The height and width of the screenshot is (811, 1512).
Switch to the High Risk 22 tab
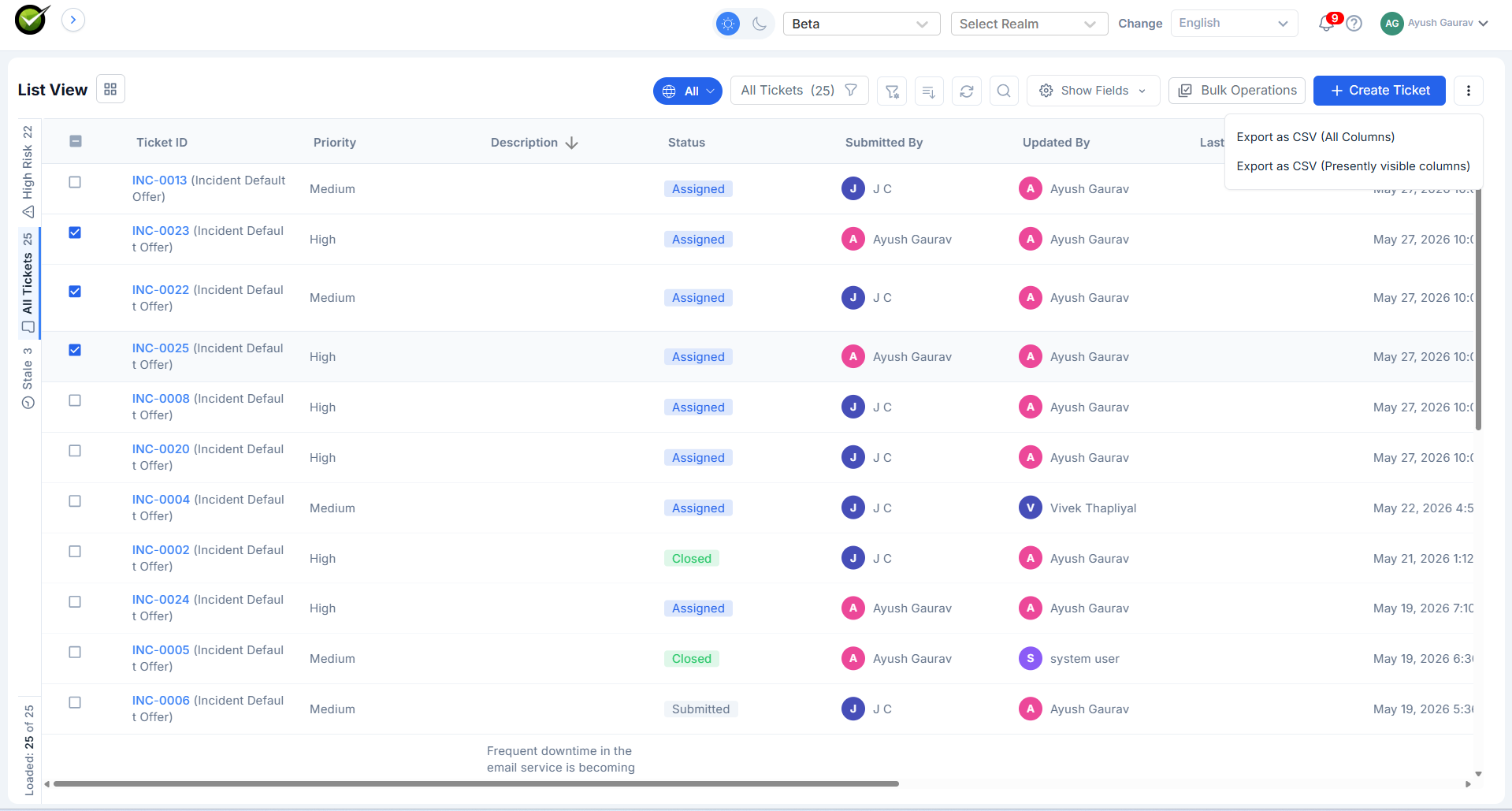28,172
